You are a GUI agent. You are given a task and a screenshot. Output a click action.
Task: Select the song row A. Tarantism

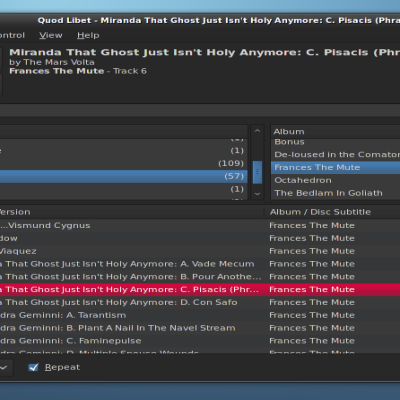[x=200, y=315]
